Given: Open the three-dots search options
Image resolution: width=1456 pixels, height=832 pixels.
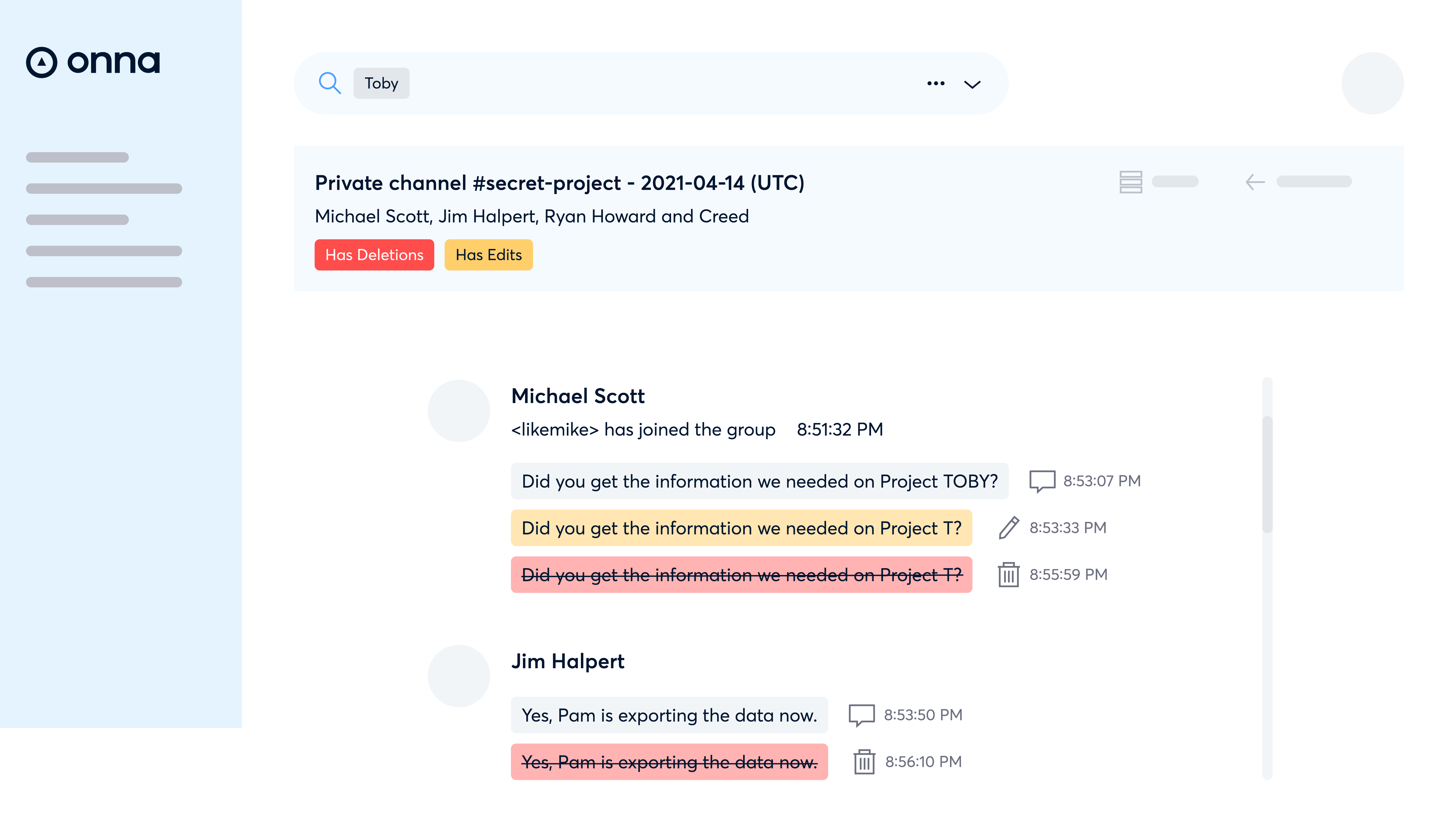Looking at the screenshot, I should click(x=935, y=83).
